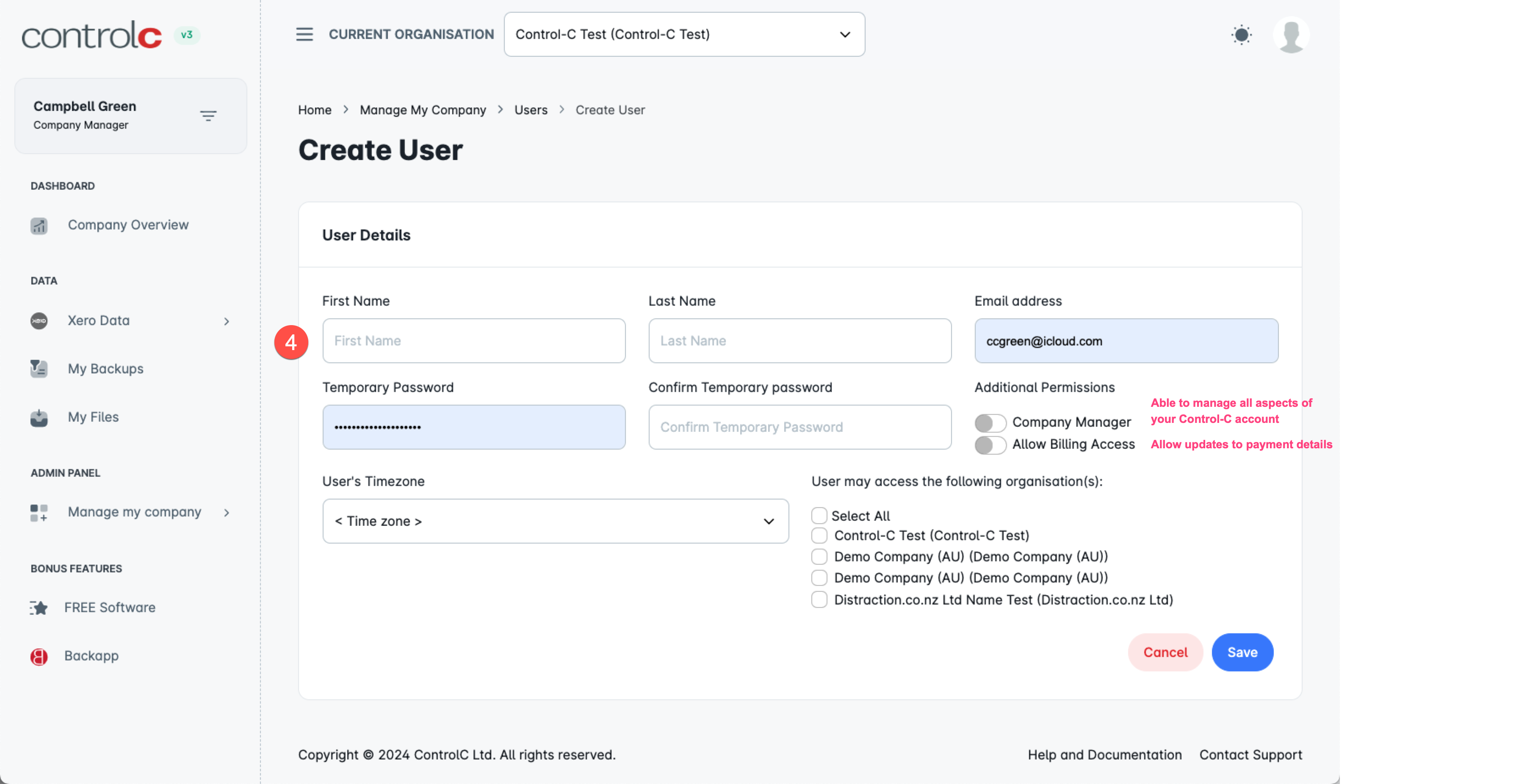Viewport: 1527px width, 784px height.
Task: Enable the Allow Billing Access toggle
Action: (x=990, y=445)
